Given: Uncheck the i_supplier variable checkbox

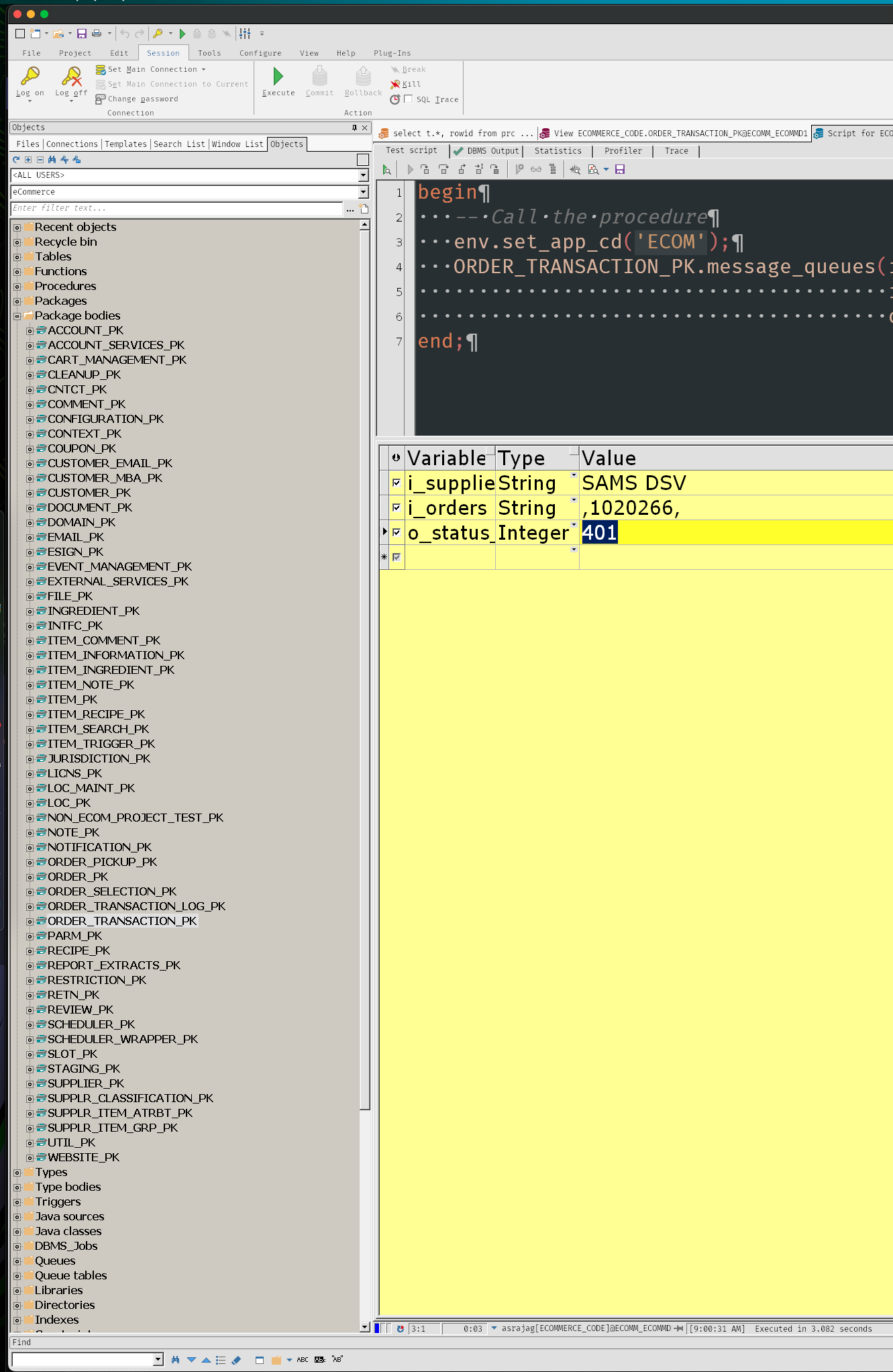Looking at the screenshot, I should [397, 483].
